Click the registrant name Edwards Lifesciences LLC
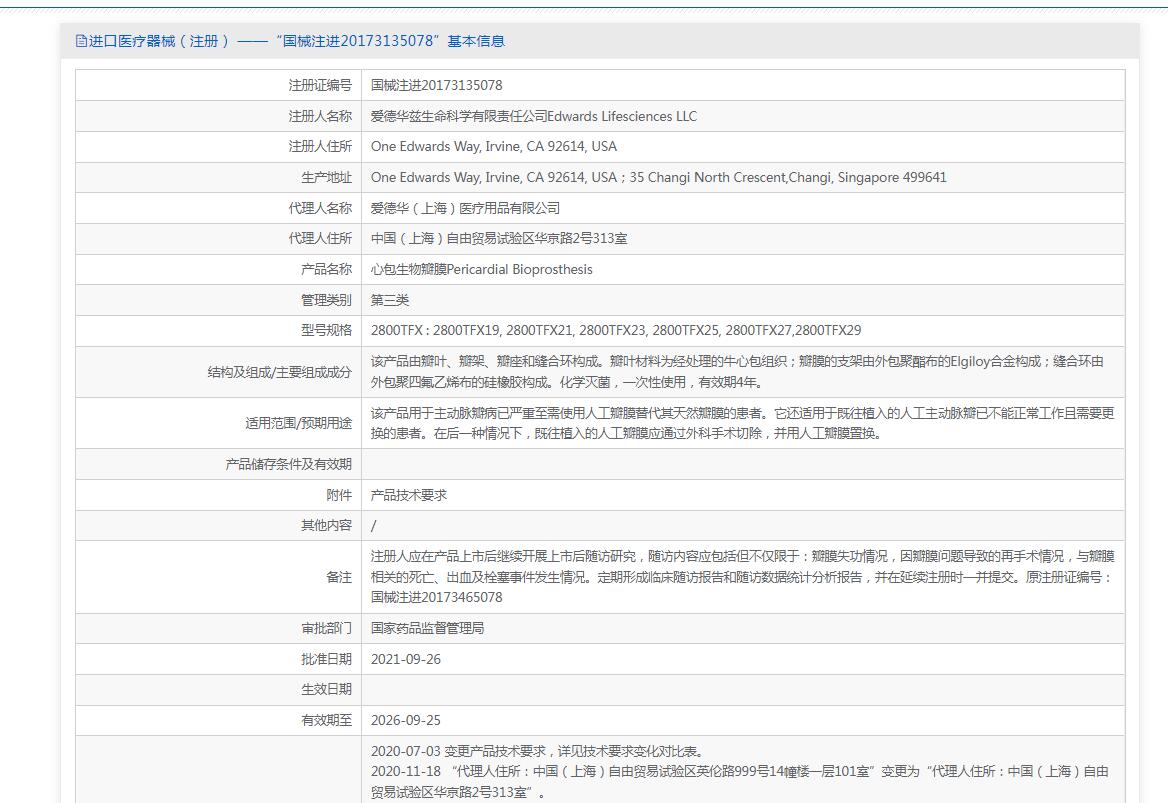The height and width of the screenshot is (803, 1168). coord(533,116)
